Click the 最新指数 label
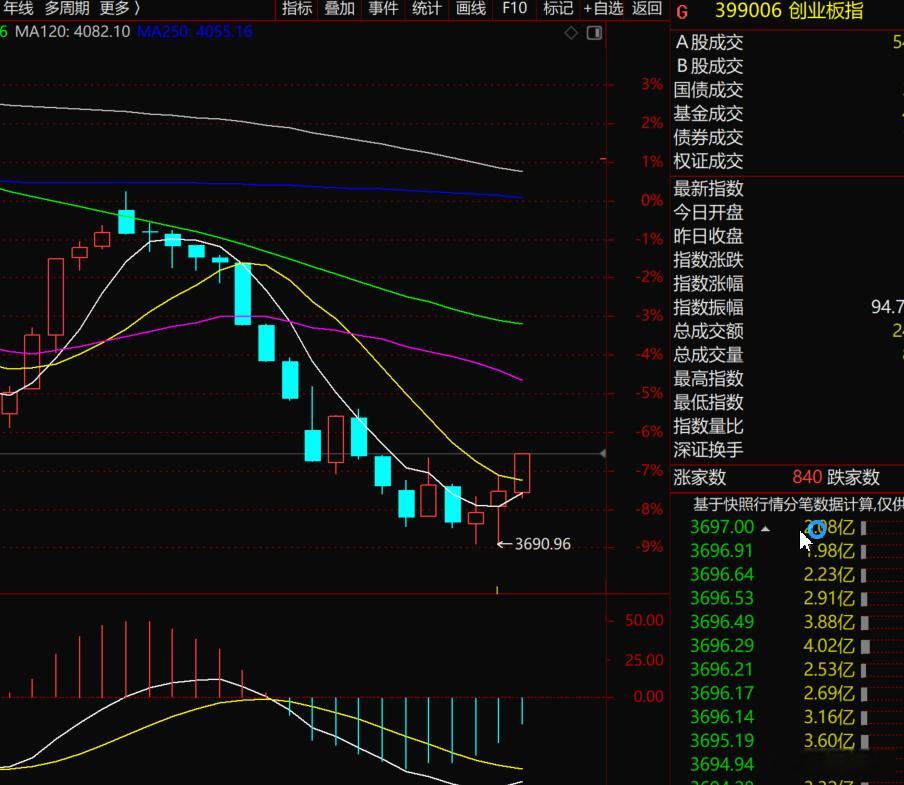The height and width of the screenshot is (785, 904). point(708,188)
